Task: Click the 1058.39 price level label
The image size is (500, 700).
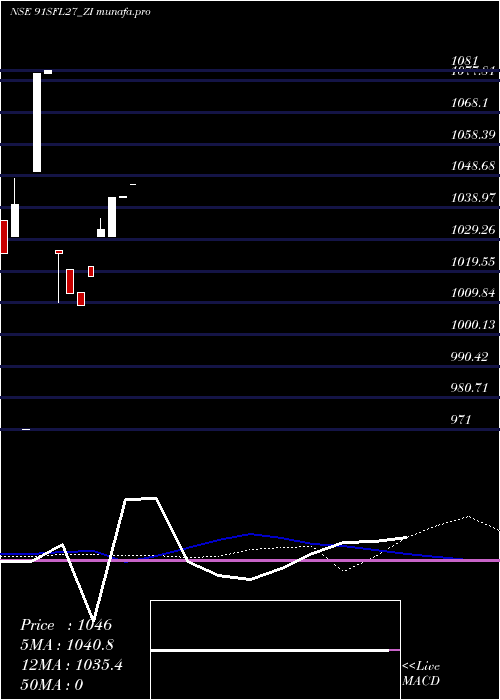Action: point(473,134)
